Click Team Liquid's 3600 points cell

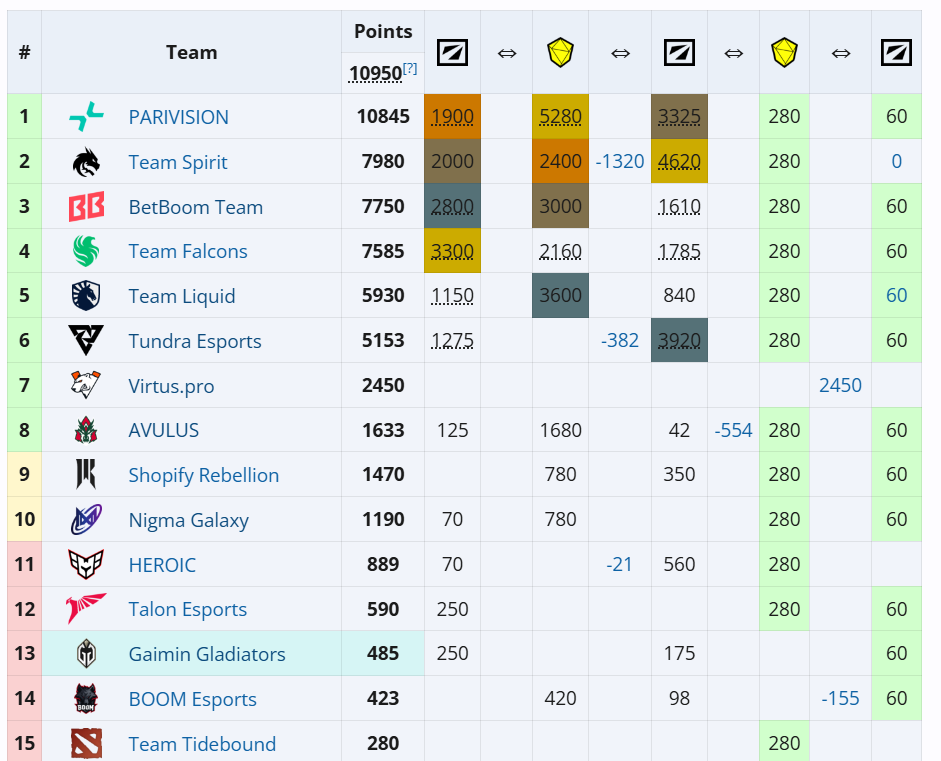pyautogui.click(x=560, y=295)
